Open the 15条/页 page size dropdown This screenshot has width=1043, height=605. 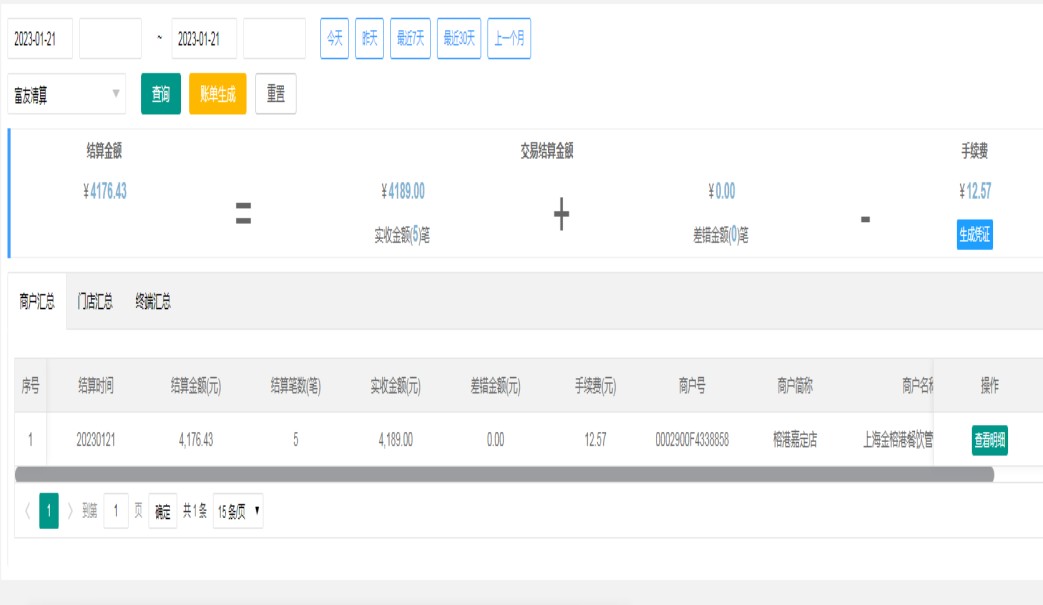238,512
